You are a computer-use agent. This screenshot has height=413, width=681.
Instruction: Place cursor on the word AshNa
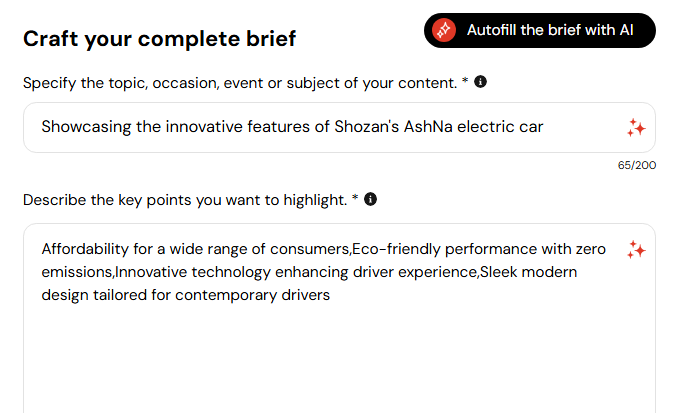click(x=428, y=127)
